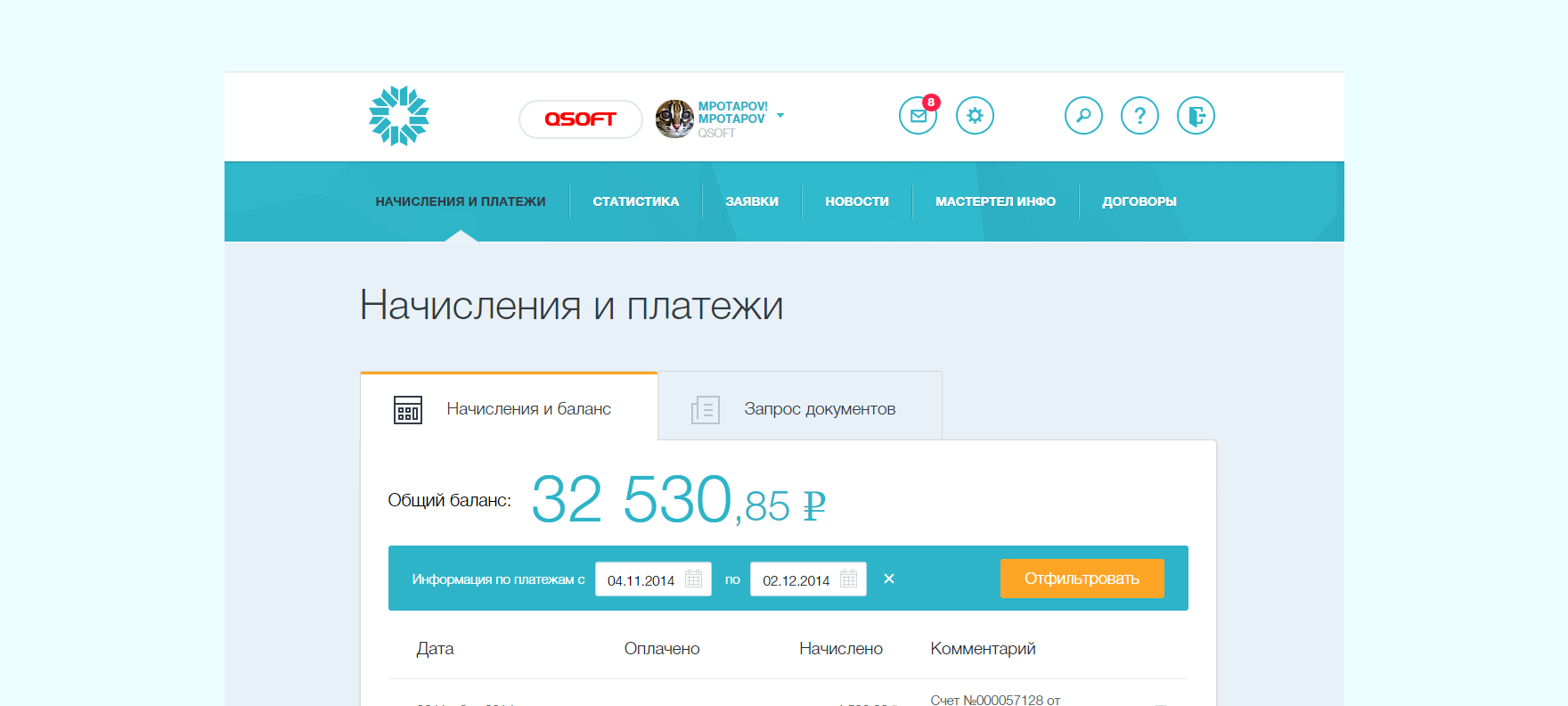Open the Новости menu item
Image resolution: width=1568 pixels, height=706 pixels.
pyautogui.click(x=857, y=201)
